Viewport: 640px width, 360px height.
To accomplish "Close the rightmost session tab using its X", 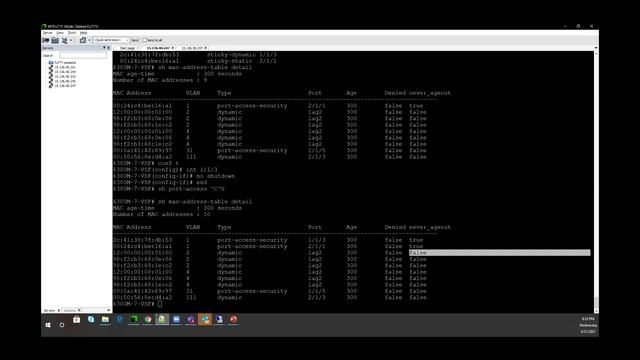I will tap(205, 48).
